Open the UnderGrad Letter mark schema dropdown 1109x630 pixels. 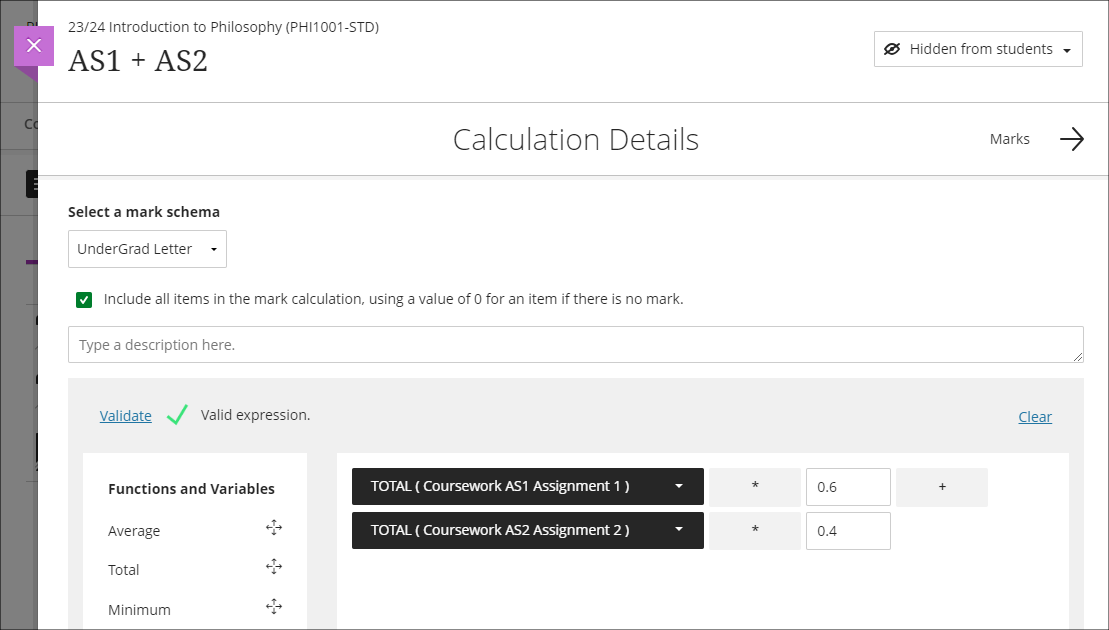[147, 249]
